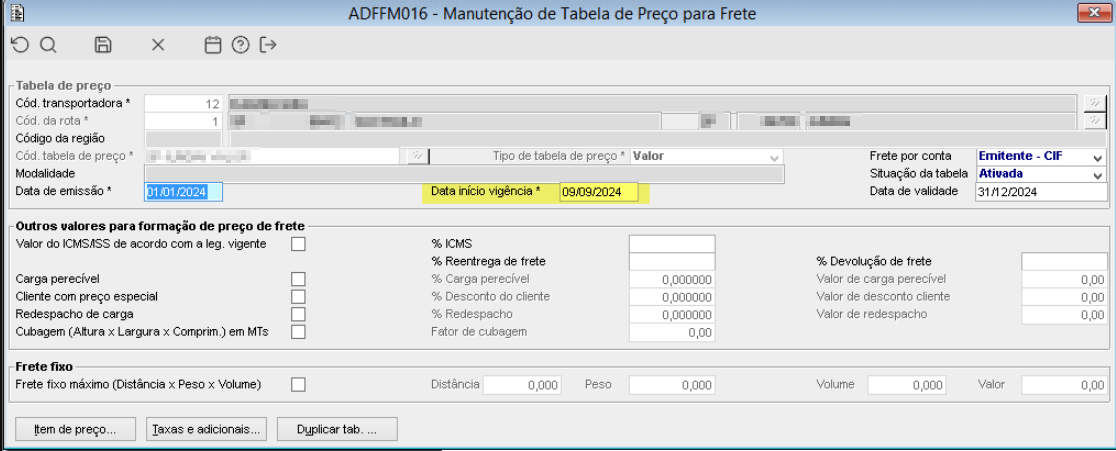Click the % Devolução de frete field
This screenshot has width=1116, height=451.
pos(1064,261)
